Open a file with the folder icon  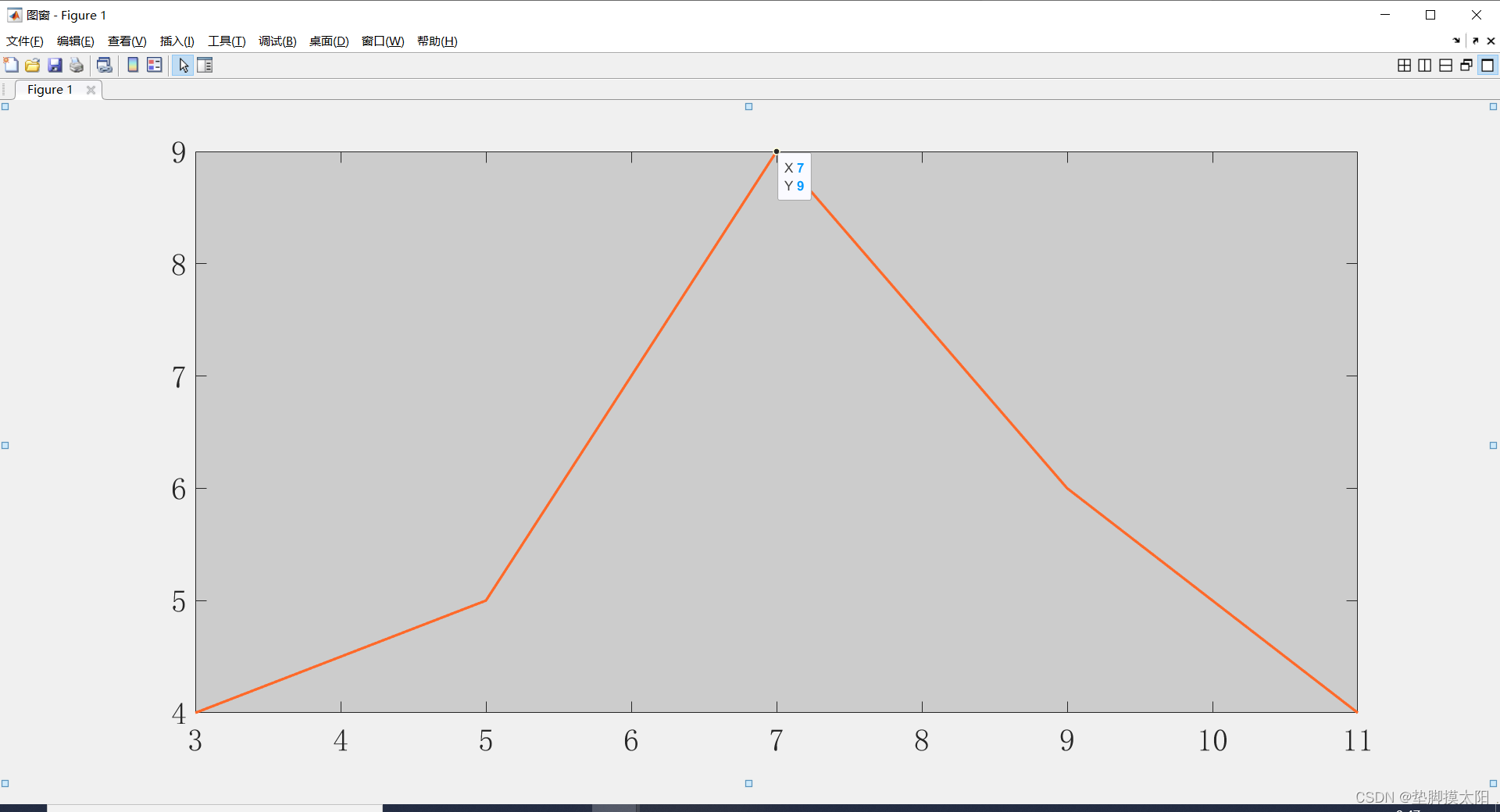(x=33, y=65)
